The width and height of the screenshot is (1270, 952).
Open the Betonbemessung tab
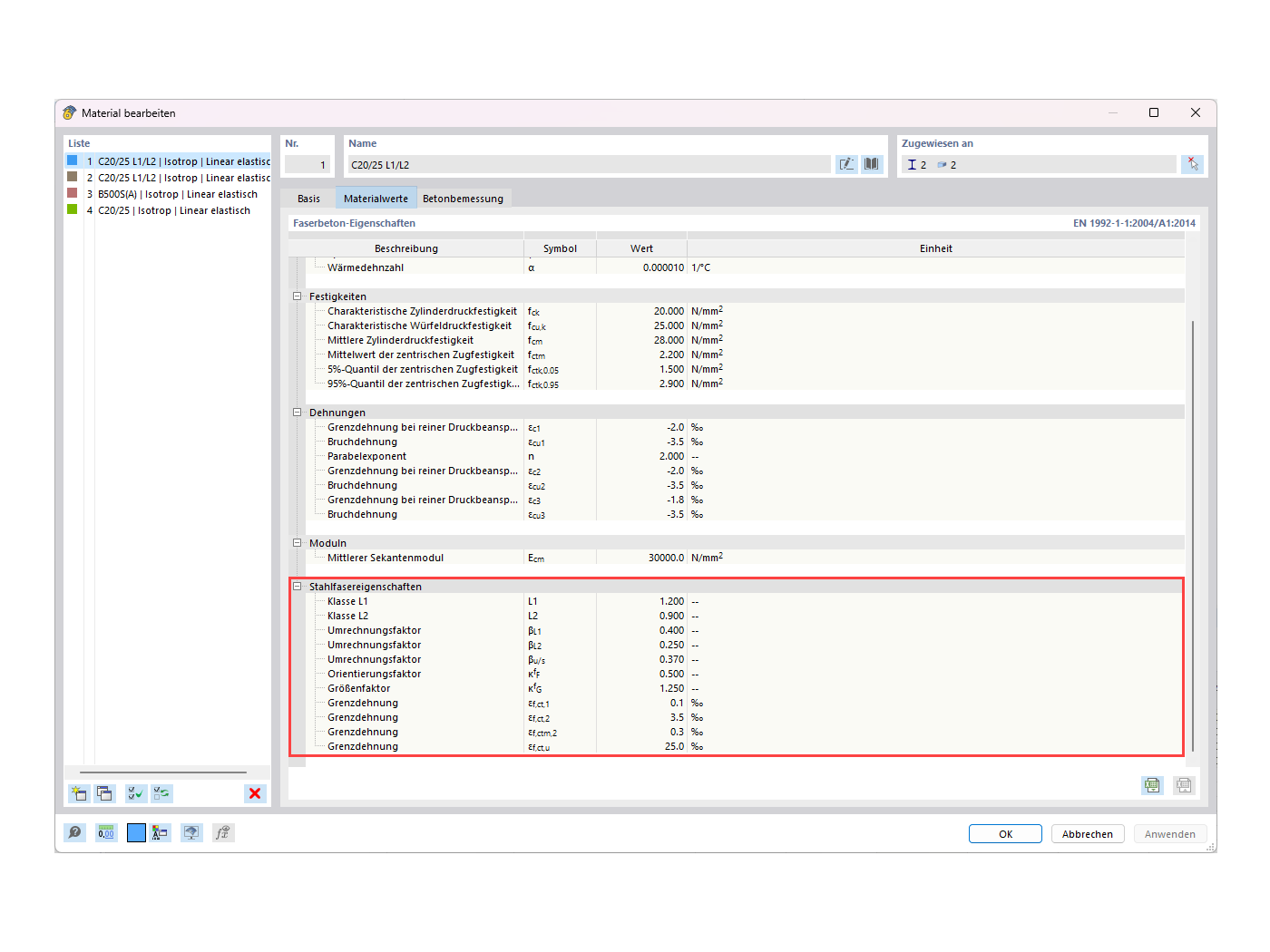(464, 198)
